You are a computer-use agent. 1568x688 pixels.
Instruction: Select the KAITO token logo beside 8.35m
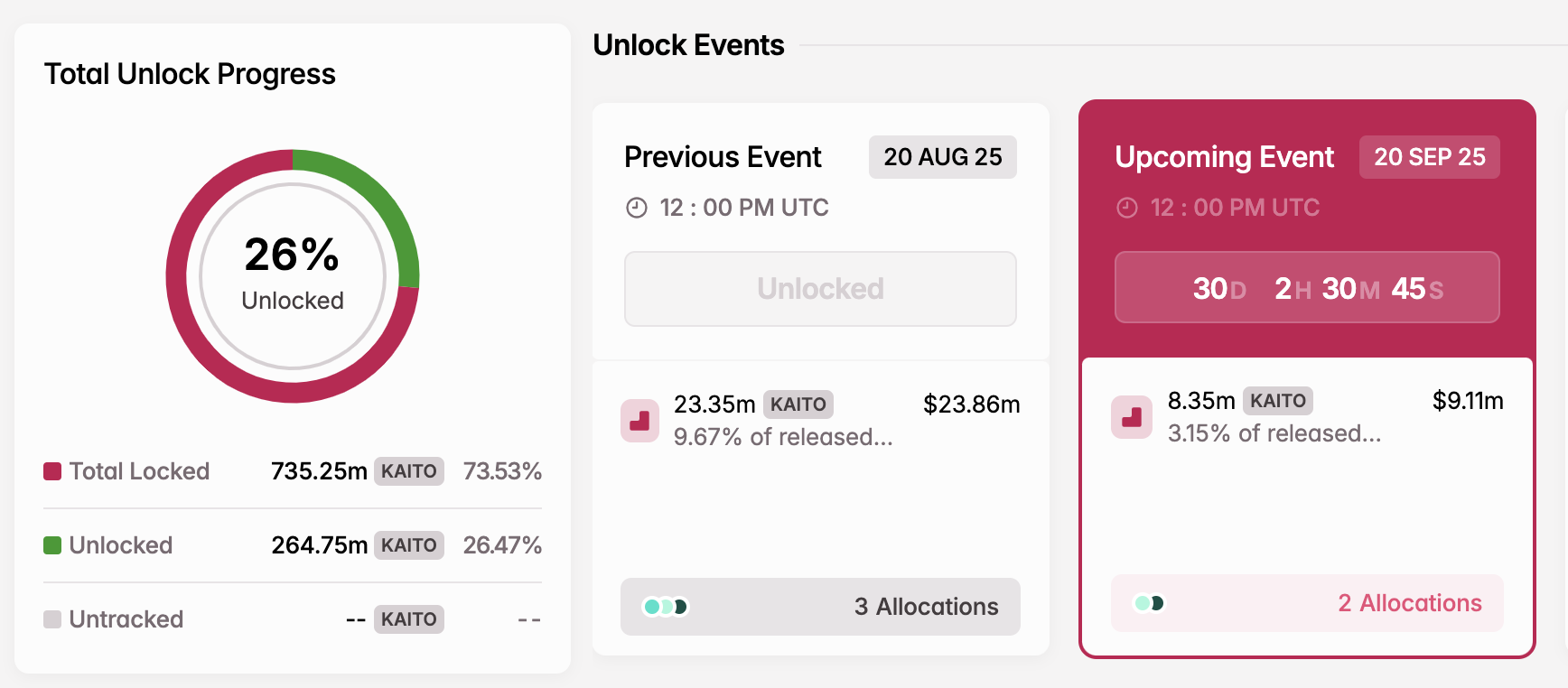tap(1132, 417)
